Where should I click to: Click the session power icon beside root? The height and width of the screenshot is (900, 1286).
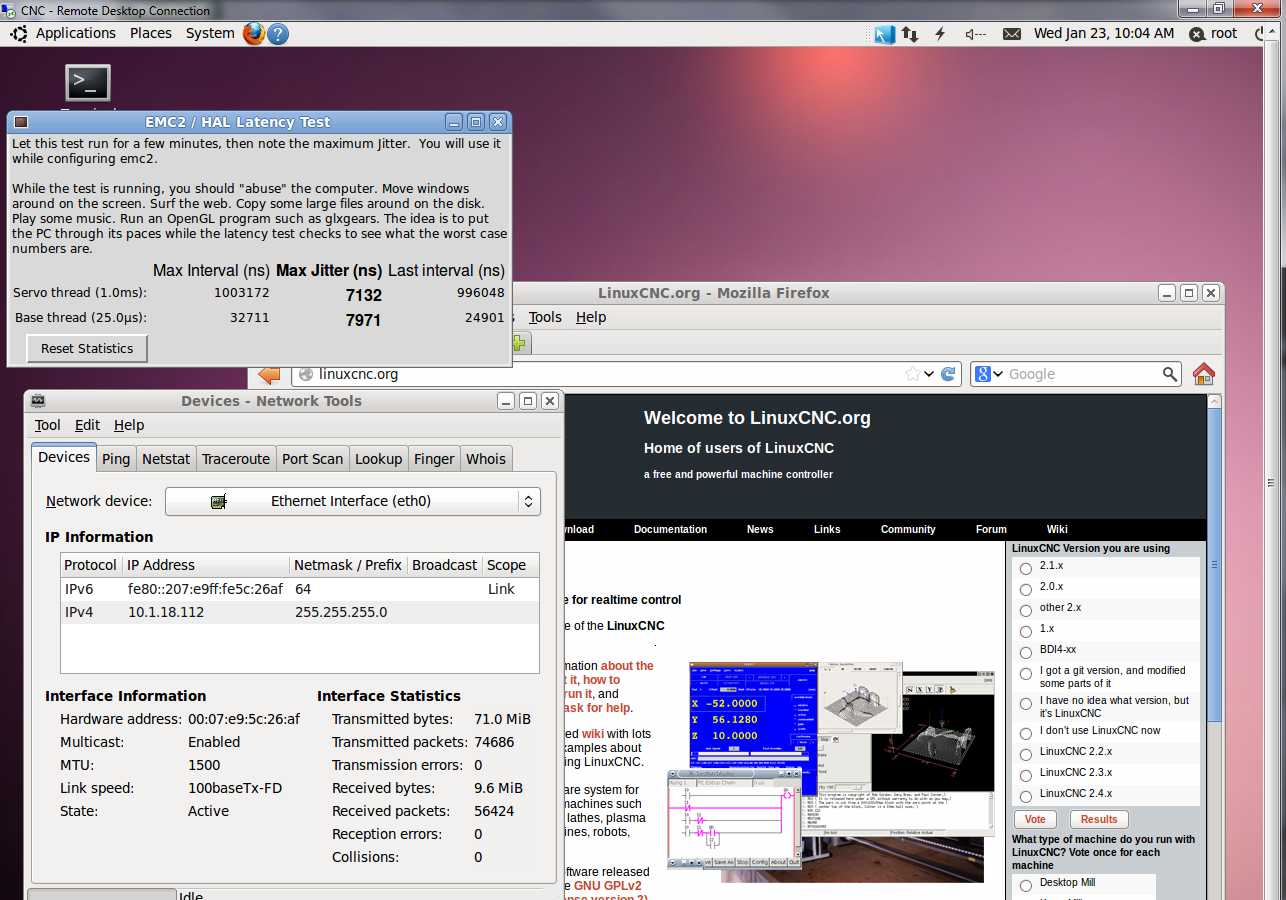point(1197,34)
